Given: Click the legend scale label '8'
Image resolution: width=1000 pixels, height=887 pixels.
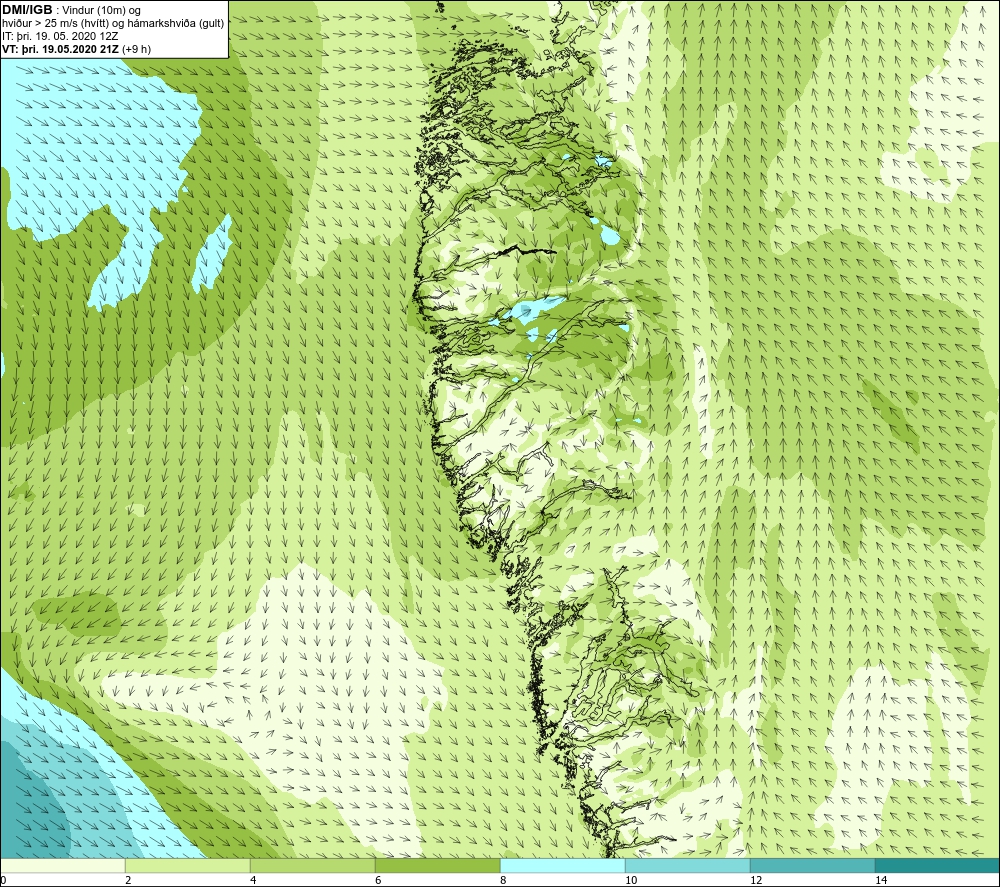Looking at the screenshot, I should (503, 880).
